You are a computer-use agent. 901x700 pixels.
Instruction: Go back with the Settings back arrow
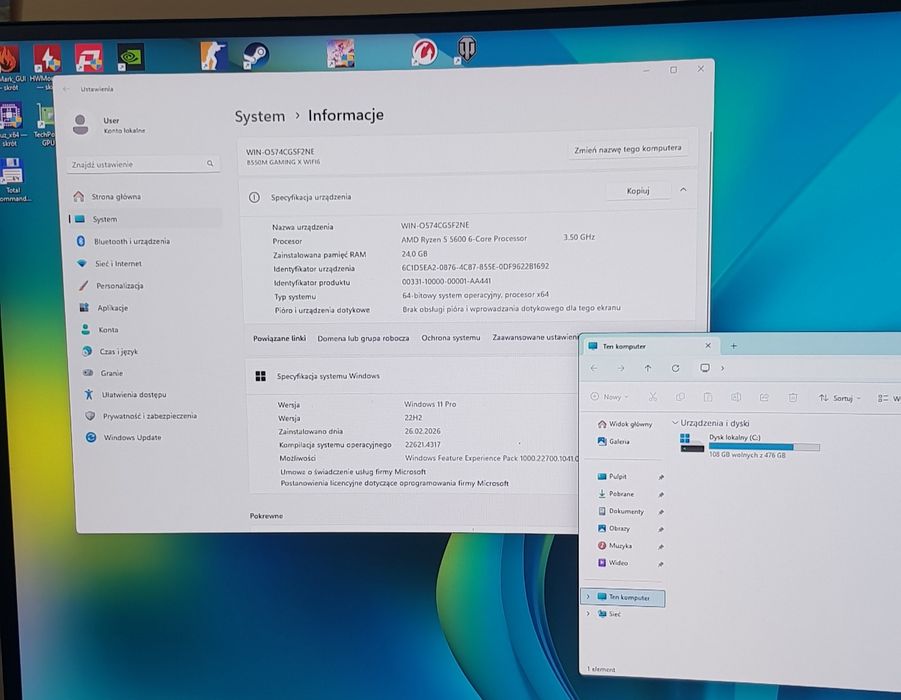pos(66,89)
